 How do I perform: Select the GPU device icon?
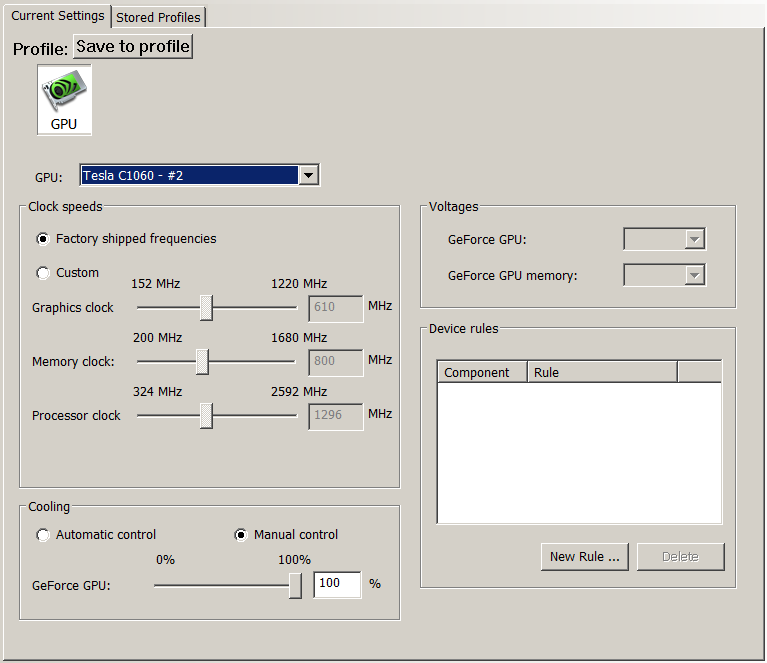[64, 100]
